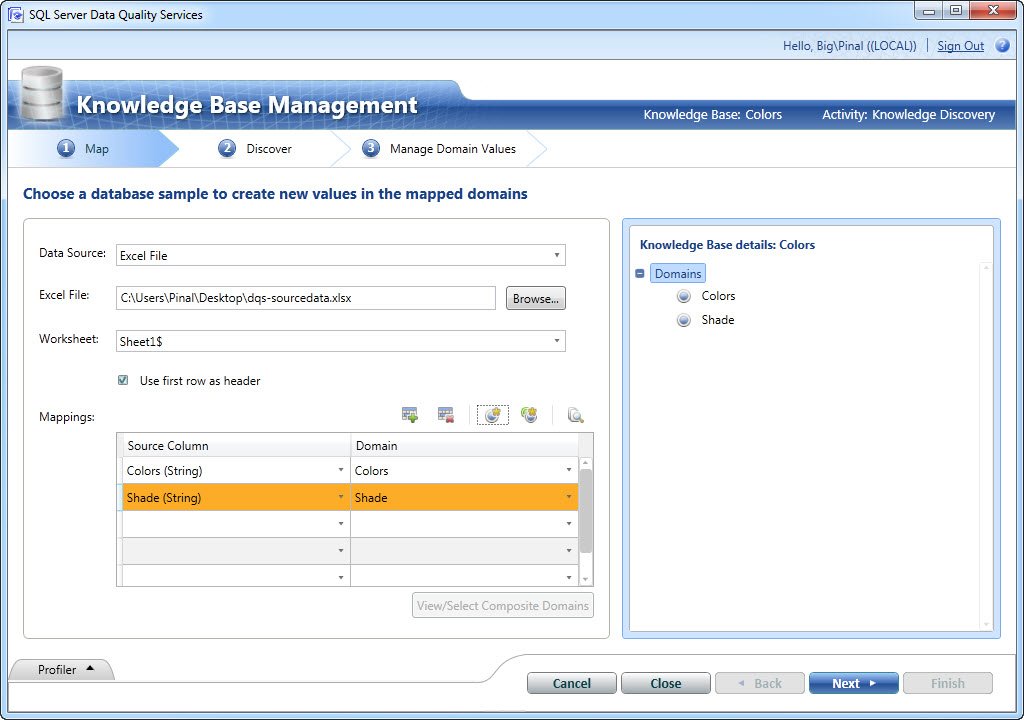
Task: Click the Remove selected column mapping icon
Action: [x=446, y=414]
